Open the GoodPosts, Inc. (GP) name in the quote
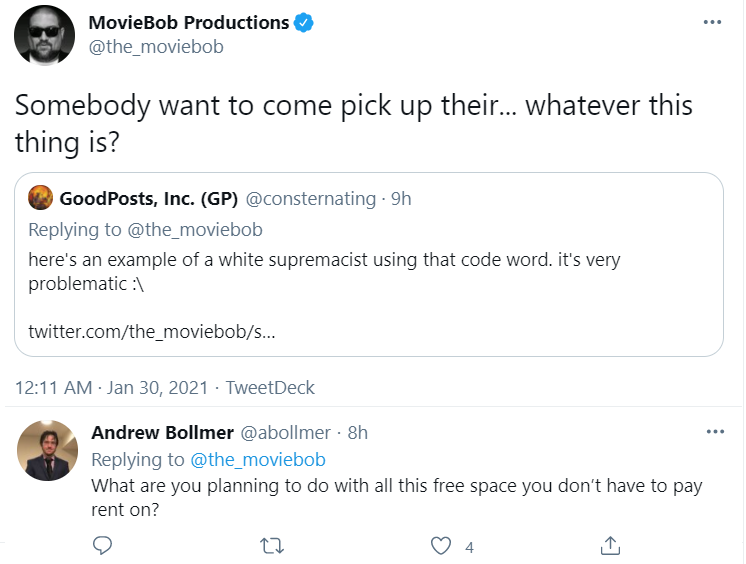746x564 pixels. (148, 198)
